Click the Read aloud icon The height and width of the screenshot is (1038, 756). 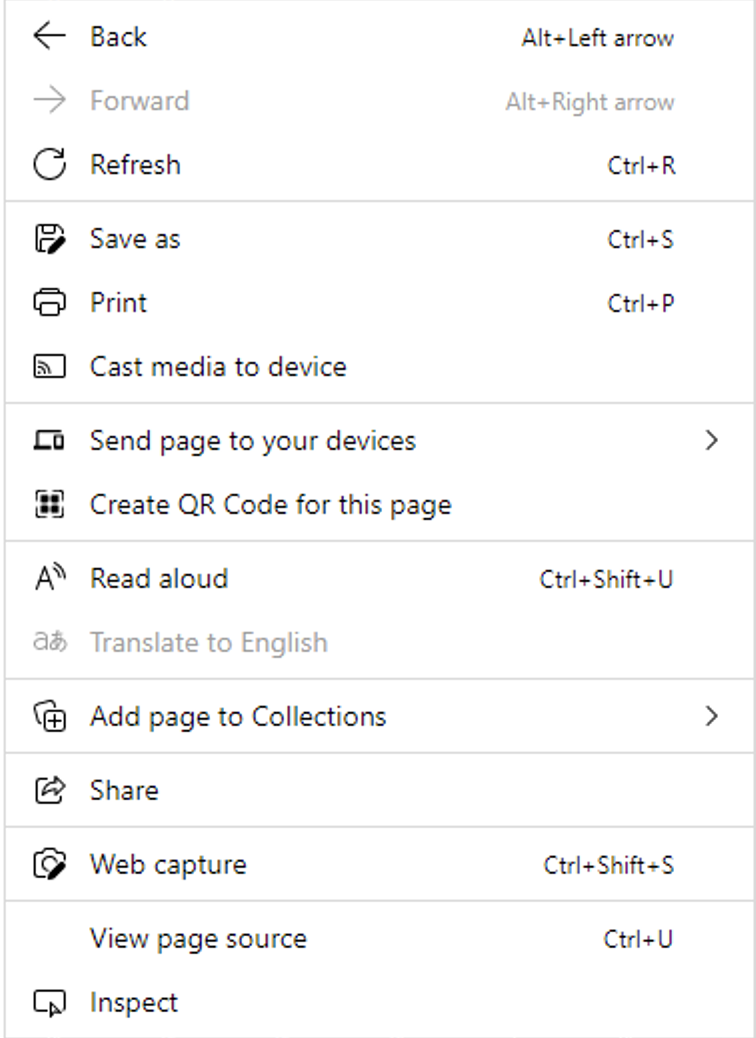[49, 579]
